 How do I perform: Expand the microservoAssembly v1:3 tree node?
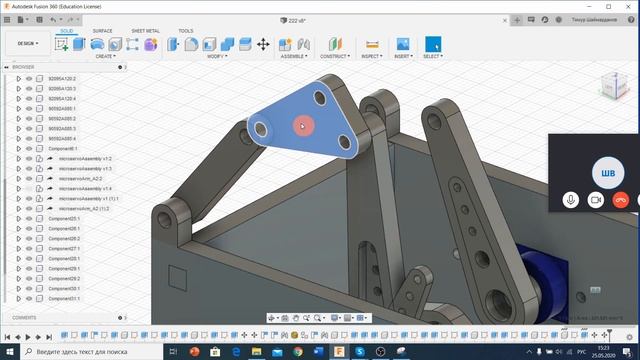click(18, 169)
